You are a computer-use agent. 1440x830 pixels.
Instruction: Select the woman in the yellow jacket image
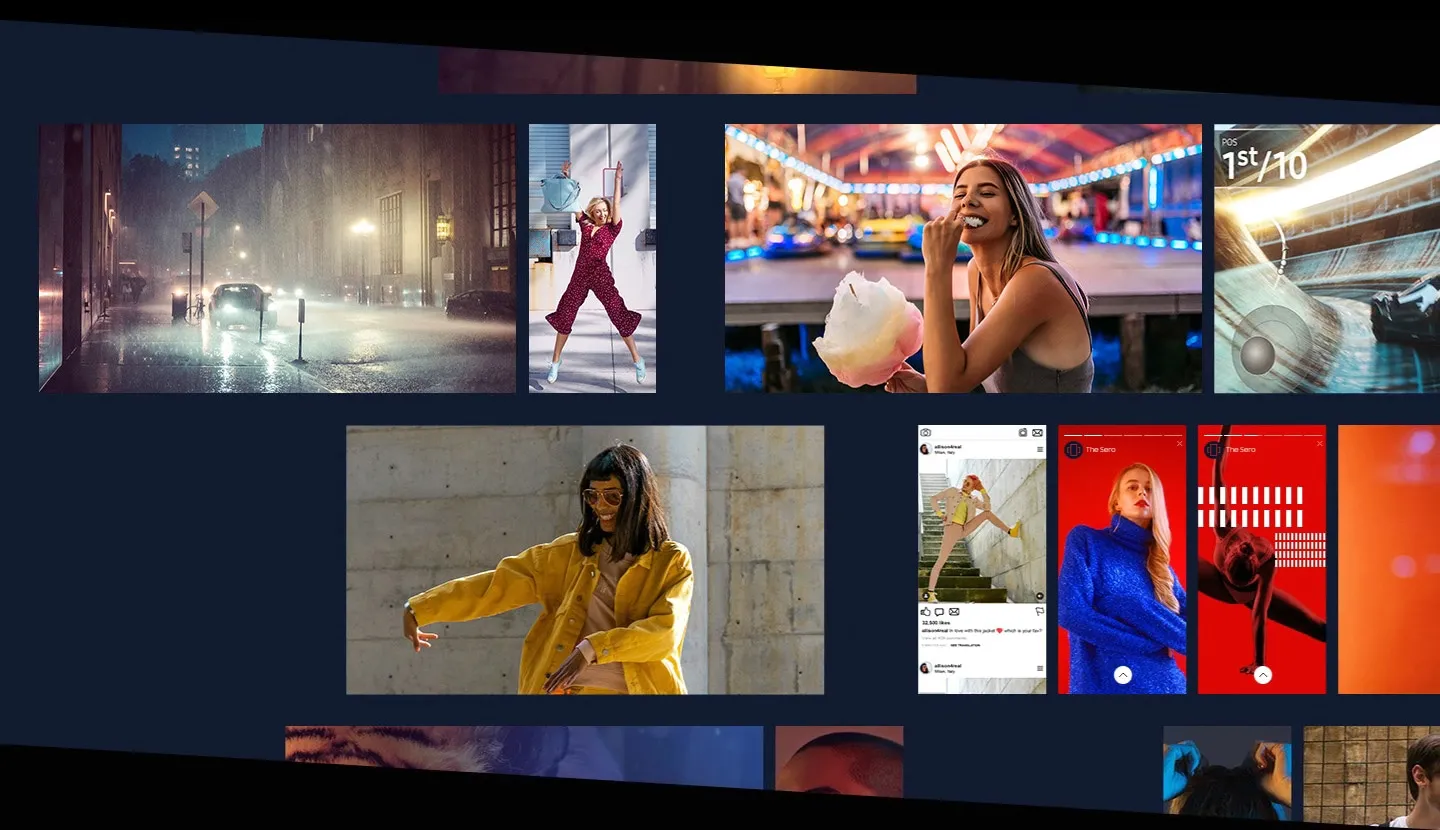click(x=585, y=560)
